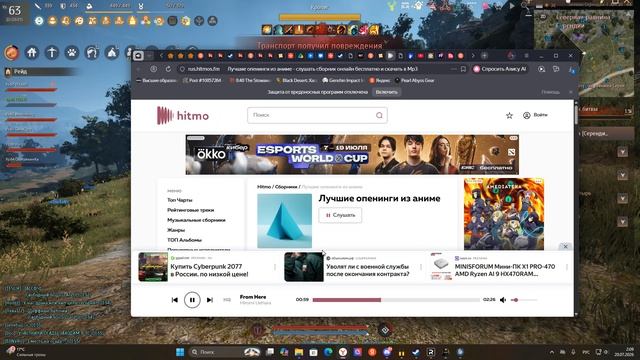Bookmark the page with the bookmark icon
640x360 pixels.
[x=463, y=69]
